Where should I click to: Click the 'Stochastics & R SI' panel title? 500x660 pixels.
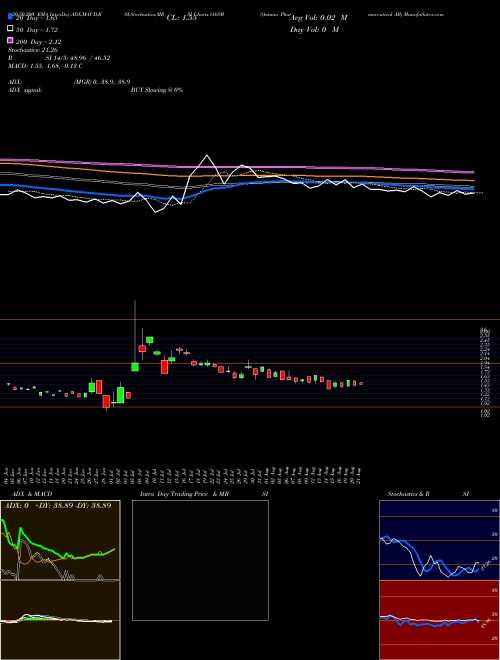point(428,494)
